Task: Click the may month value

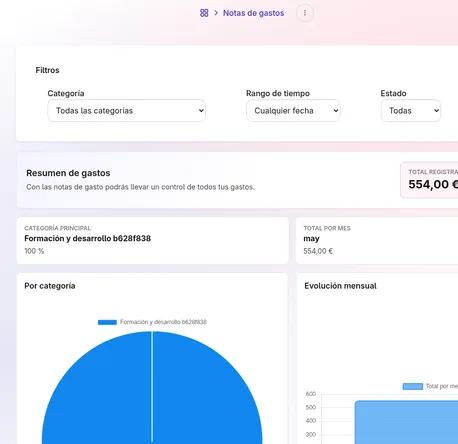Action: click(311, 239)
